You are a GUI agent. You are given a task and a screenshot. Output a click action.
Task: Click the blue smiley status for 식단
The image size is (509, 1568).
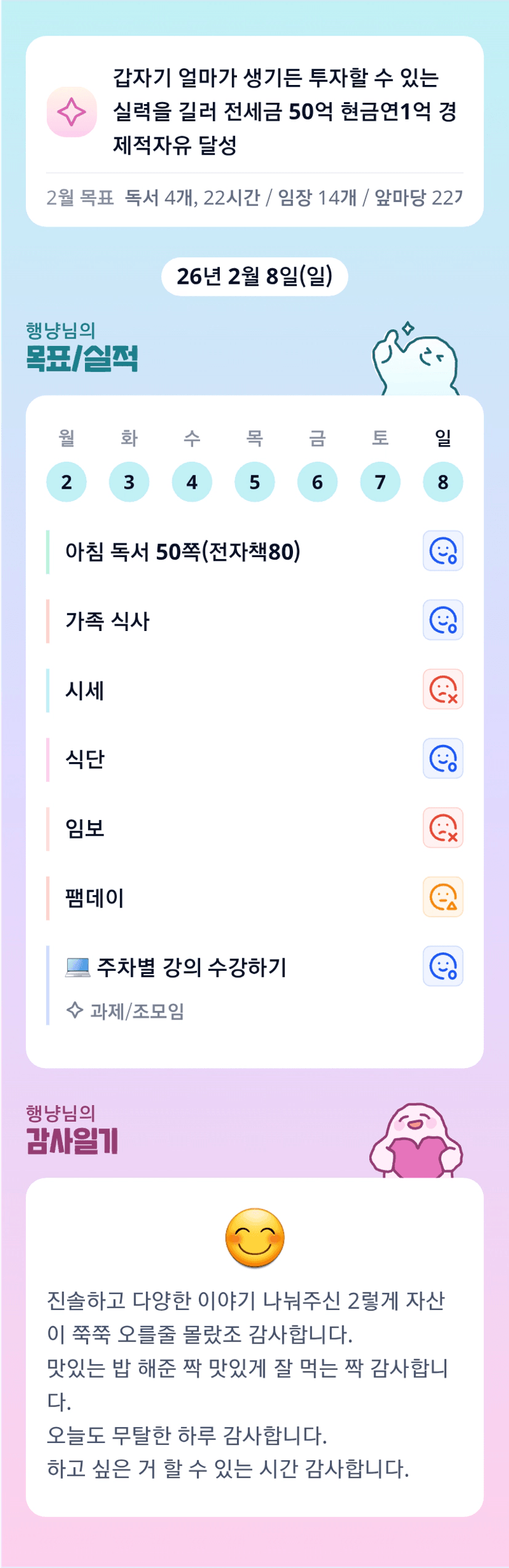[443, 758]
